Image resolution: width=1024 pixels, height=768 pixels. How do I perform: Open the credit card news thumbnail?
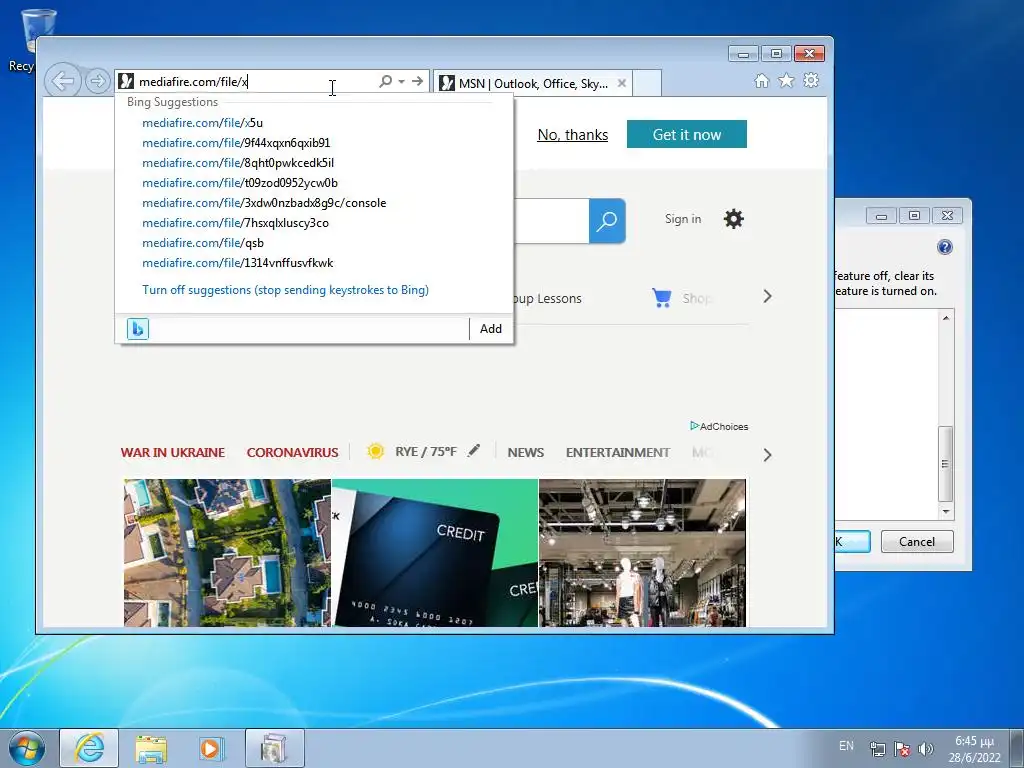435,553
